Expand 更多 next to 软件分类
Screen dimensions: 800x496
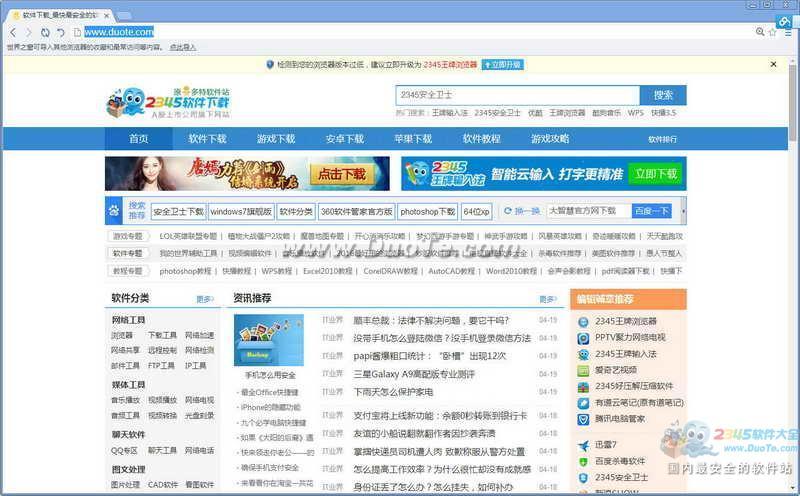[205, 299]
